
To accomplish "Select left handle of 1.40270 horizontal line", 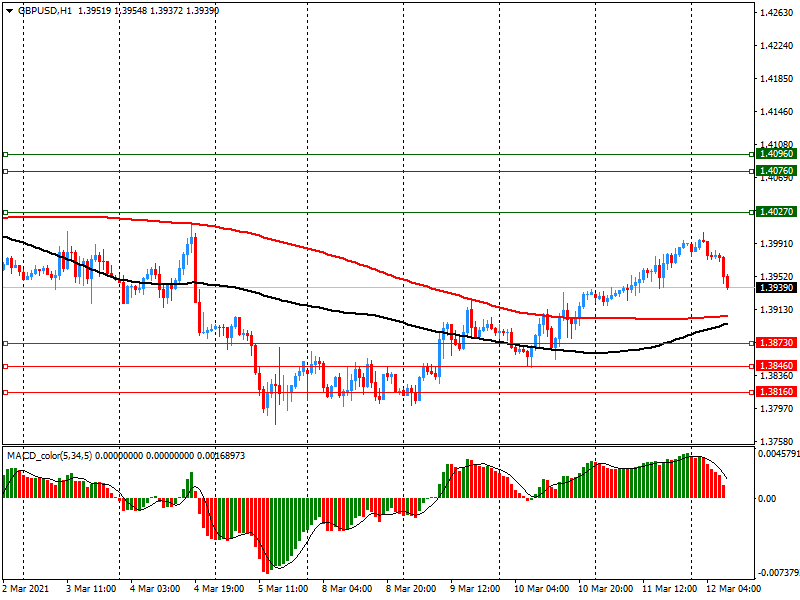I will (6, 212).
